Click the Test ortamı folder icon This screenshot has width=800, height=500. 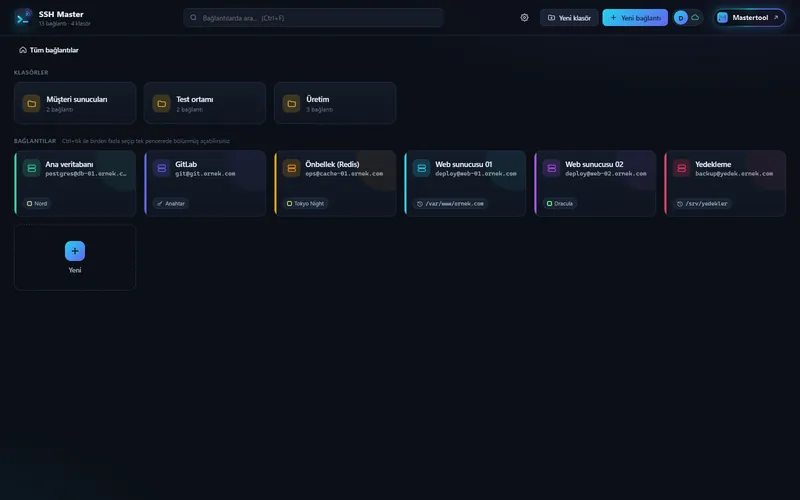(x=161, y=104)
